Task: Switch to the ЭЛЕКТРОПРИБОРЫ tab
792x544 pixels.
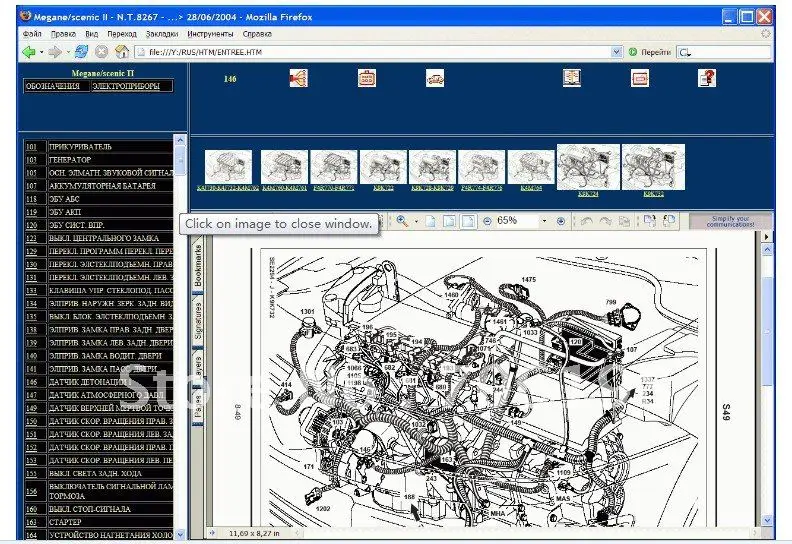Action: click(126, 86)
